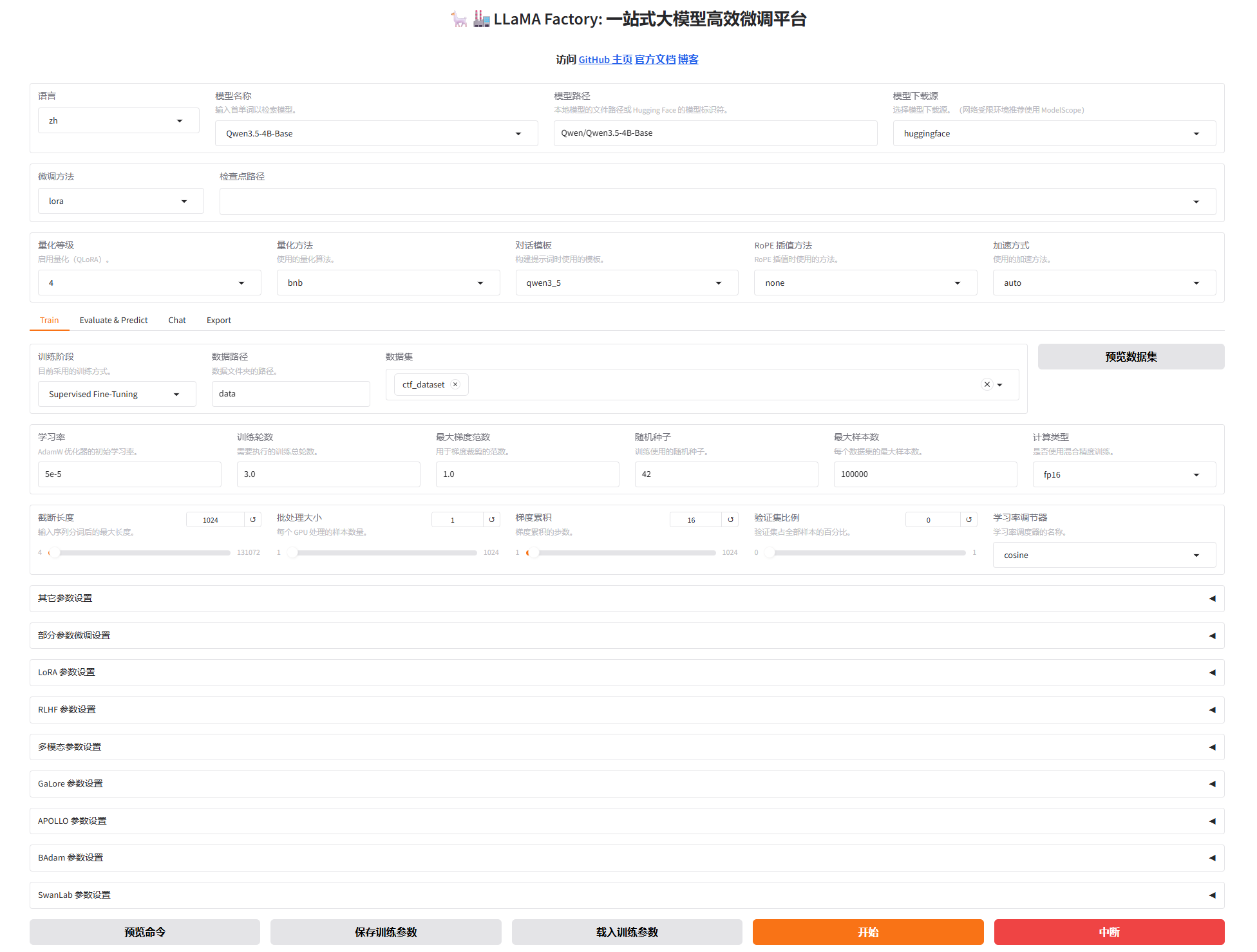This screenshot has height=952, width=1257.
Task: Click the 数据路径 input field
Action: tap(291, 394)
